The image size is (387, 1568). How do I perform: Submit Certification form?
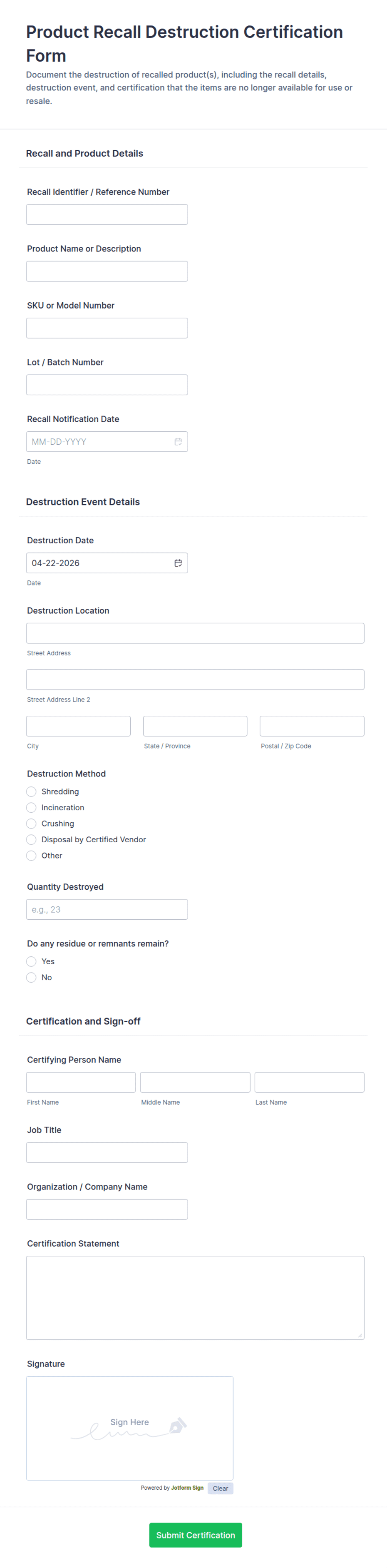click(195, 1535)
